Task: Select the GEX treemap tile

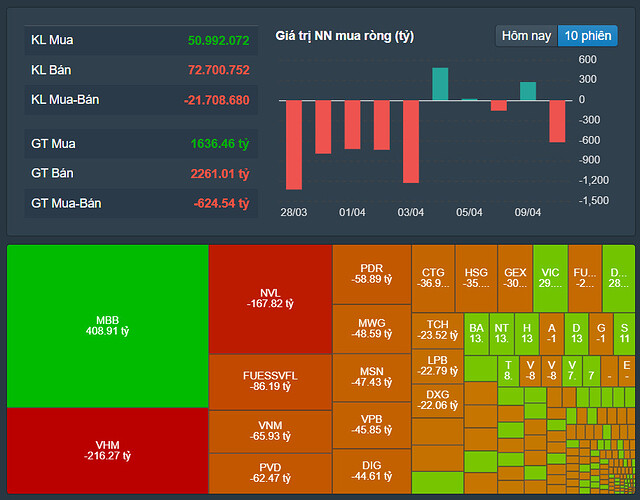Action: tap(515, 278)
